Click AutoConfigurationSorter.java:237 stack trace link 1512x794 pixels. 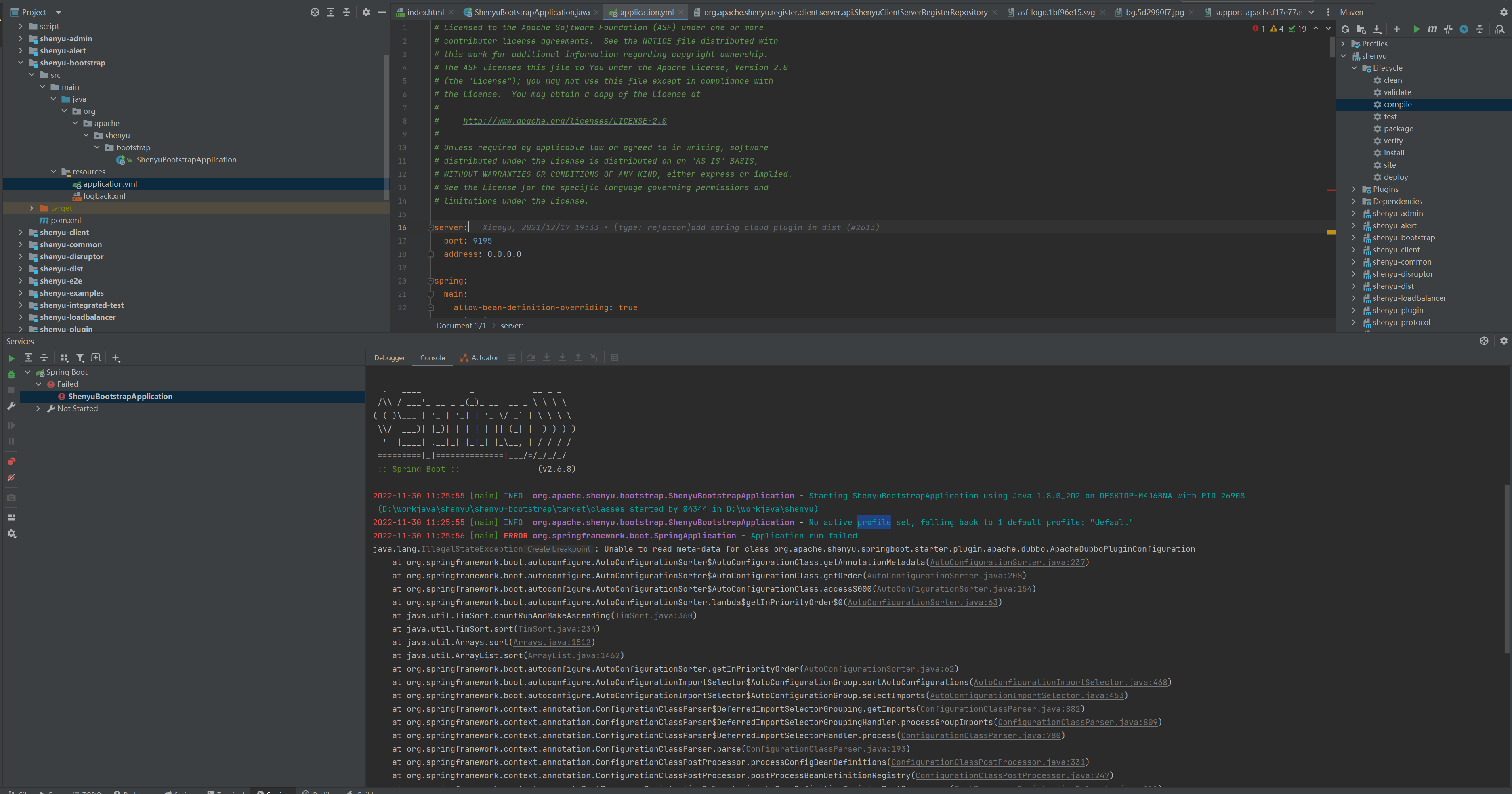click(1007, 562)
